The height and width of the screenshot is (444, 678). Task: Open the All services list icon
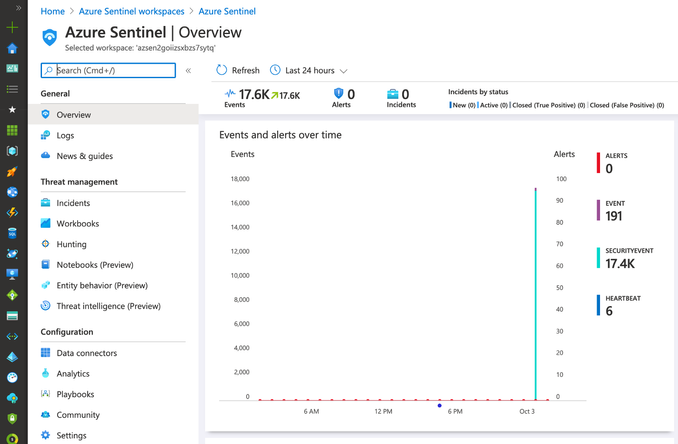click(x=12, y=89)
